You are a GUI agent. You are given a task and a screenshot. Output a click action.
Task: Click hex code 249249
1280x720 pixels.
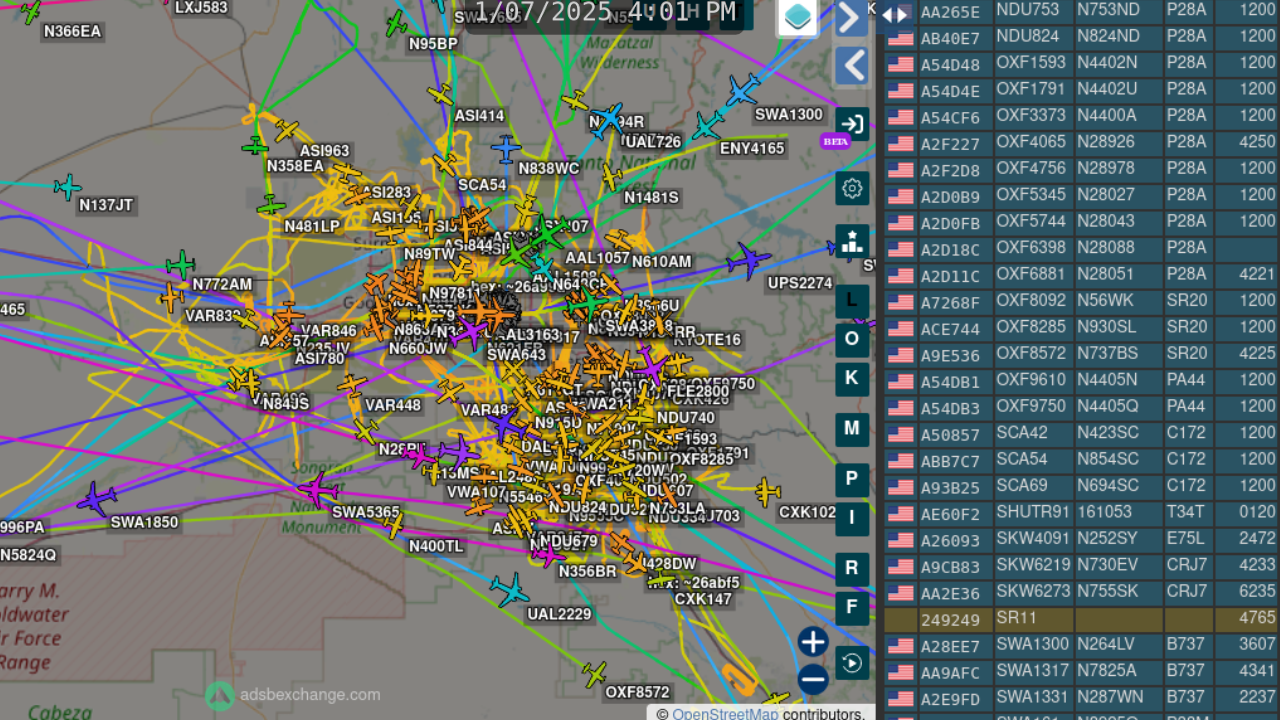pyautogui.click(x=950, y=620)
